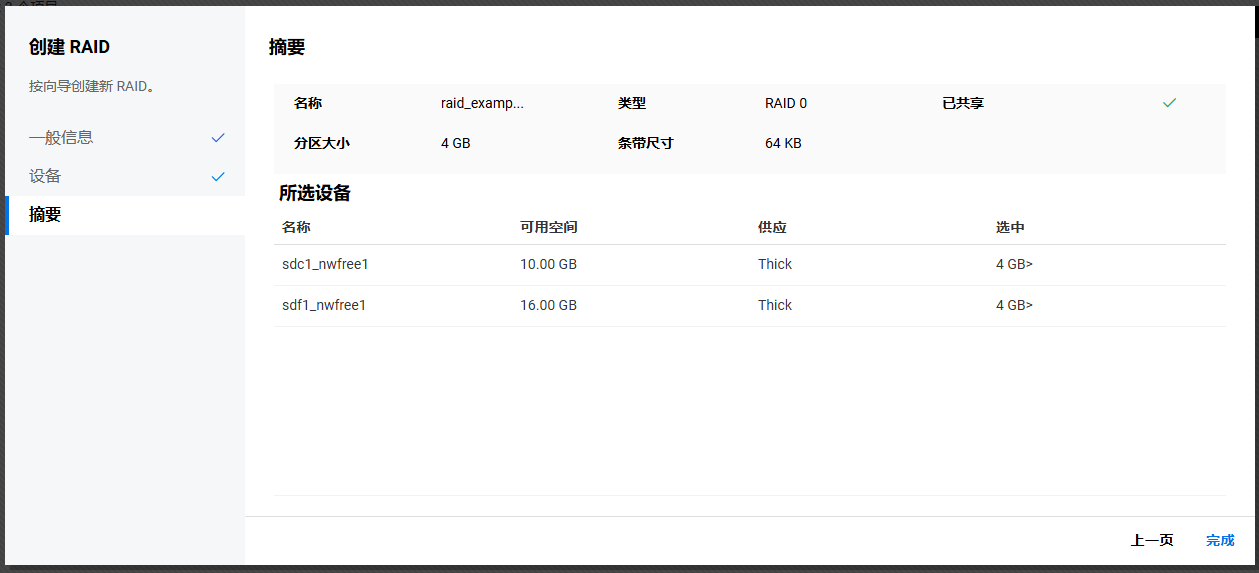
Task: Click the RAID 0 type value
Action: (x=786, y=103)
